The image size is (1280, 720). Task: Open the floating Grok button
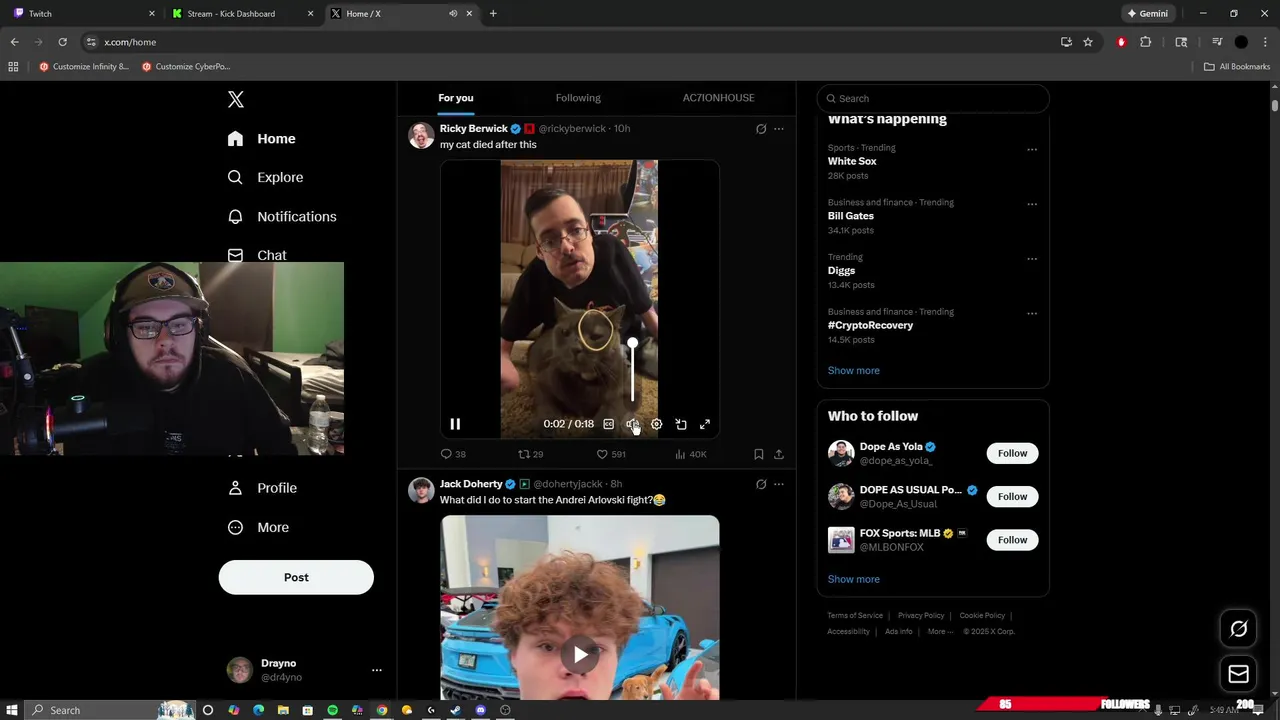1239,629
